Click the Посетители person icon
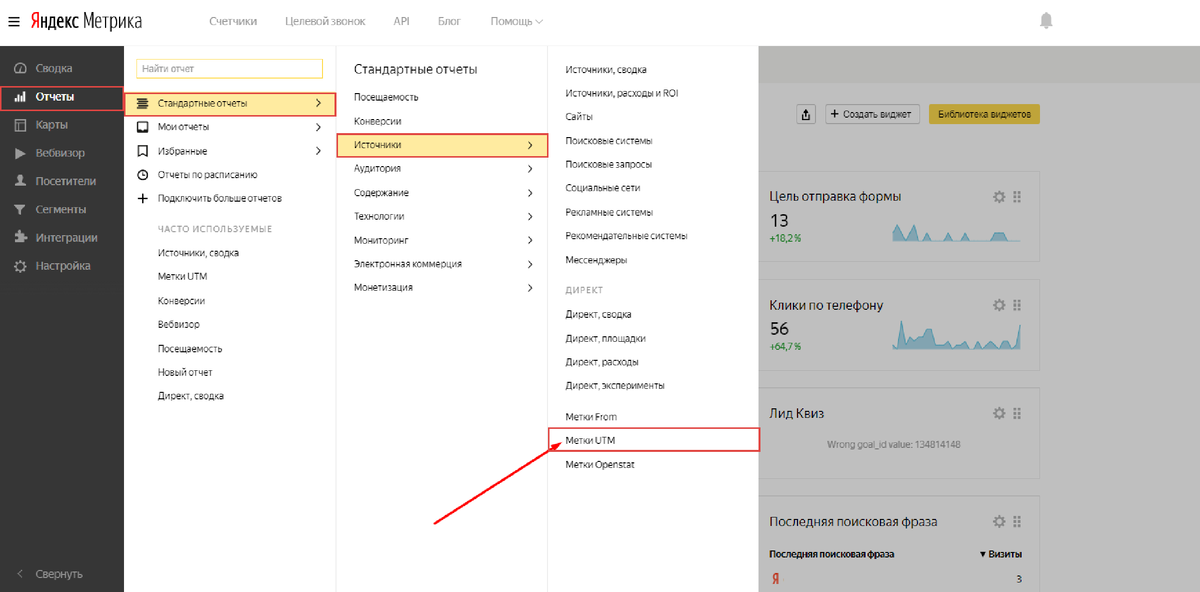1200x592 pixels. coord(20,182)
